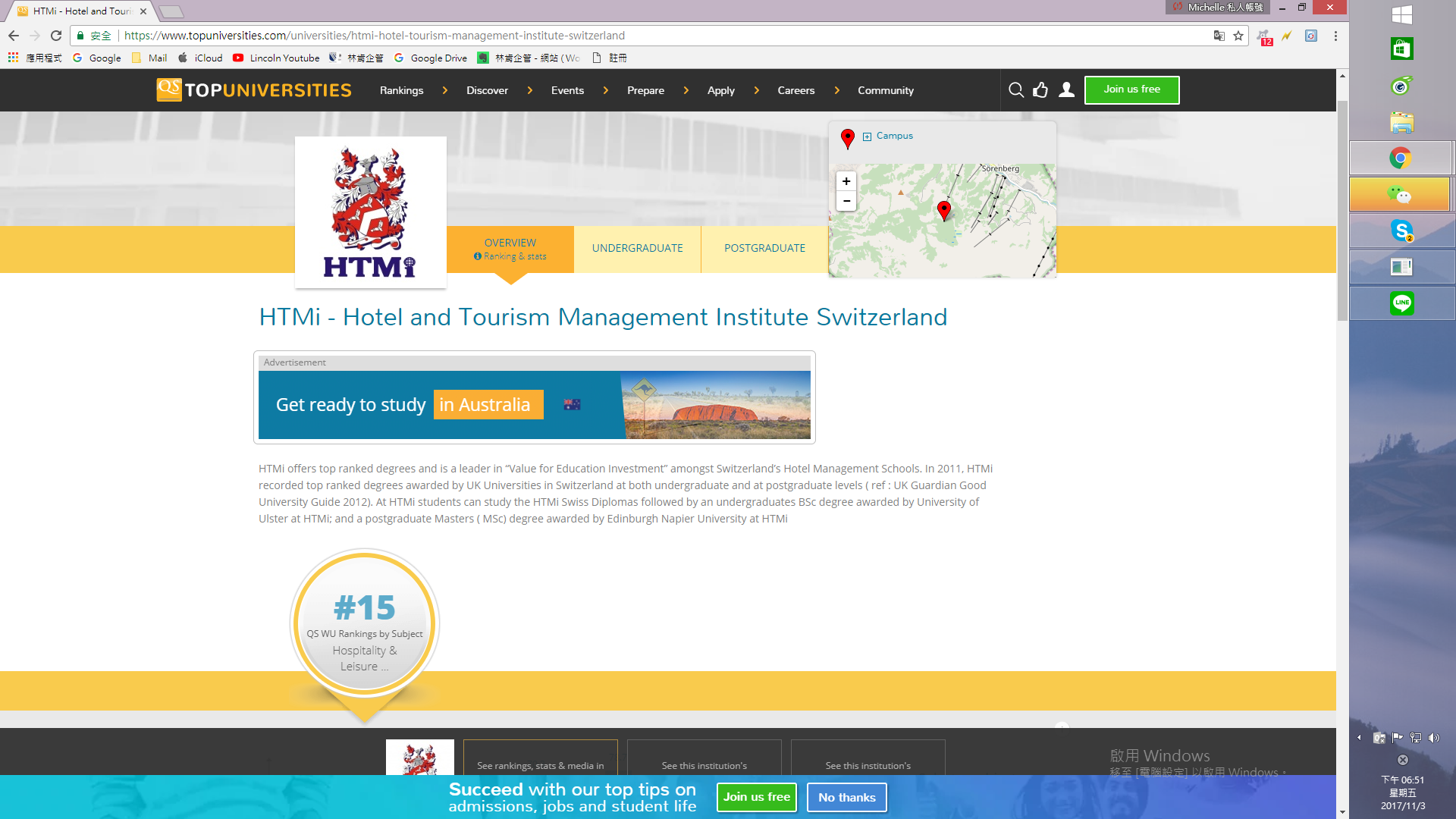1456x819 pixels.
Task: Select the Undergraduate tab
Action: [637, 249]
